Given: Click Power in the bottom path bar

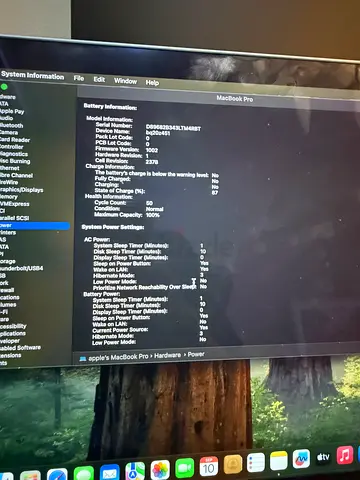Looking at the screenshot, I should coord(196,354).
